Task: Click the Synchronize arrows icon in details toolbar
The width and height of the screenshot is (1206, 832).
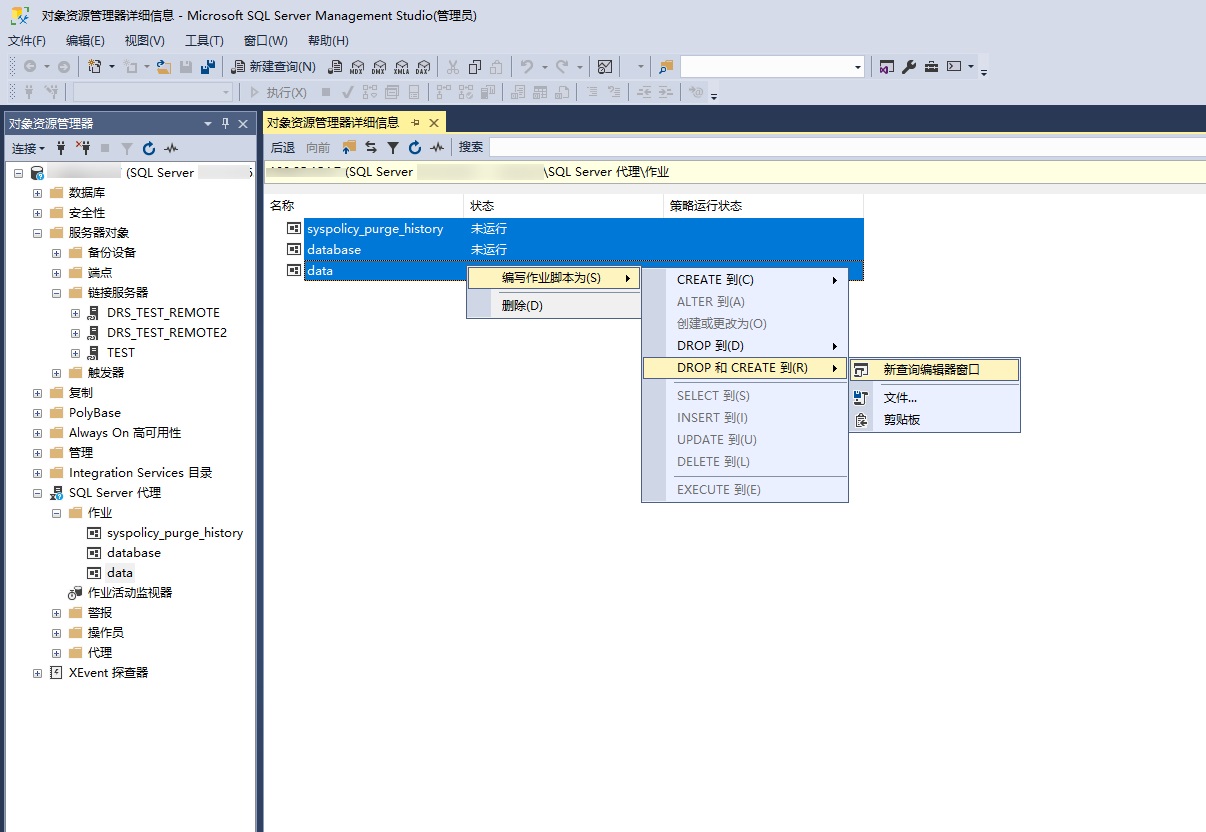Action: (371, 147)
